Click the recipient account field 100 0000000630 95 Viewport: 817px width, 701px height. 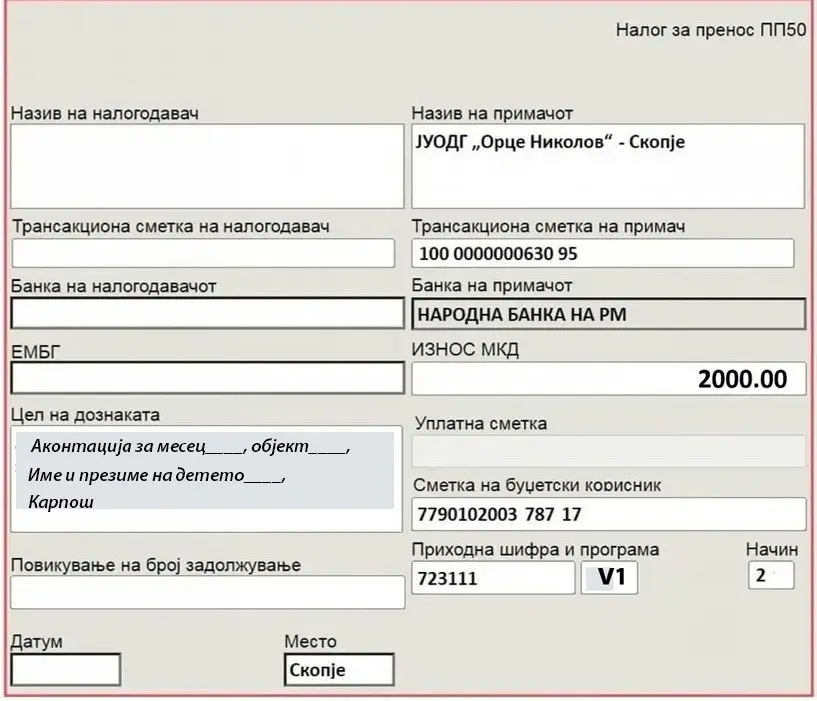tap(603, 253)
